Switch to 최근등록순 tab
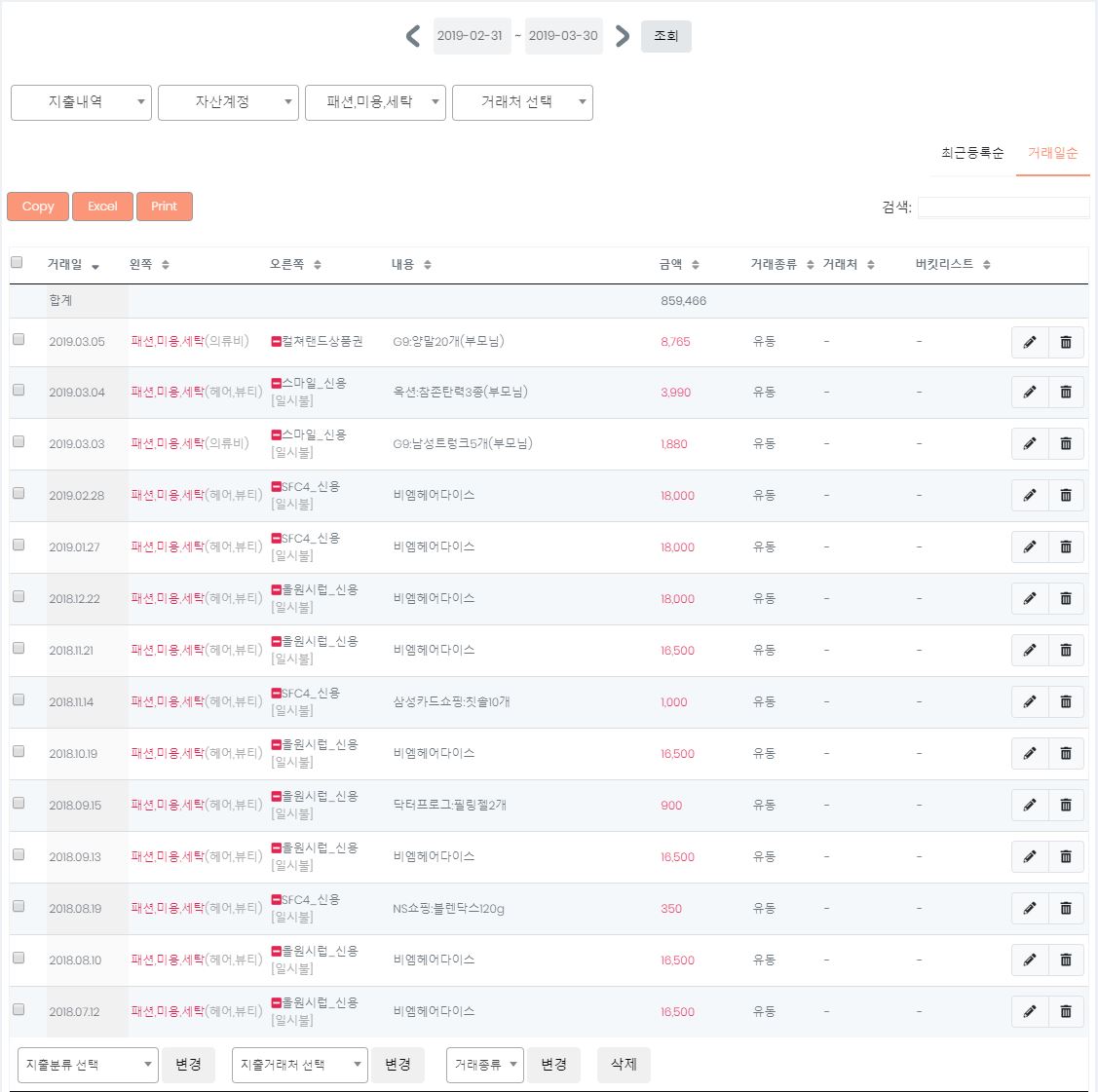The height and width of the screenshot is (1092, 1098). click(x=971, y=154)
